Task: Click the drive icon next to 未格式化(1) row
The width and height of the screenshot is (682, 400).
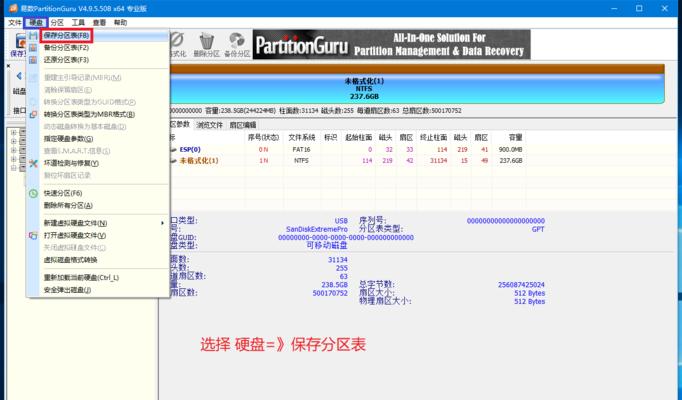Action: [174, 161]
